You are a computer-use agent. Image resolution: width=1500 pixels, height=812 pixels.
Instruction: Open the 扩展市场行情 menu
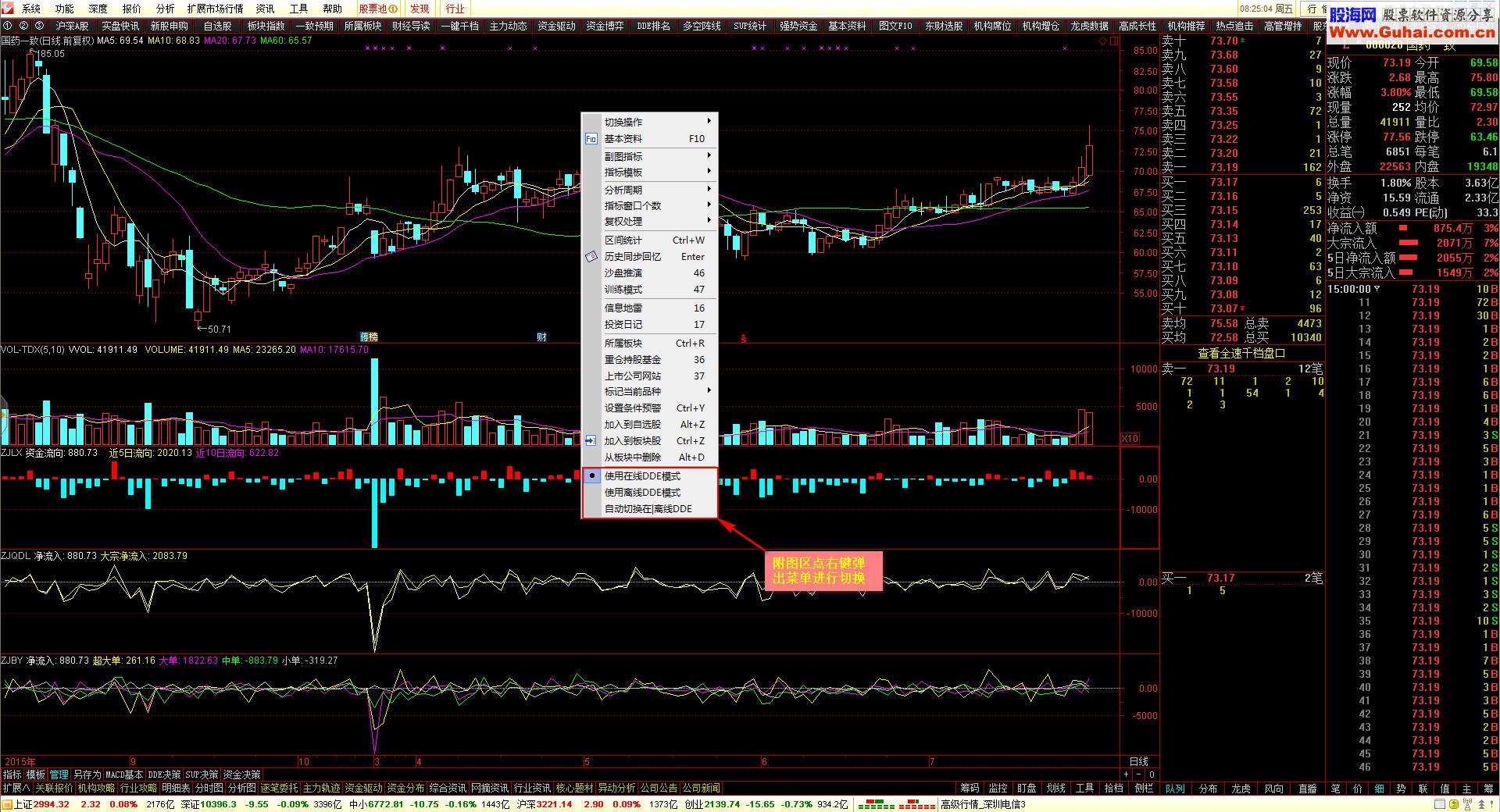(x=215, y=9)
